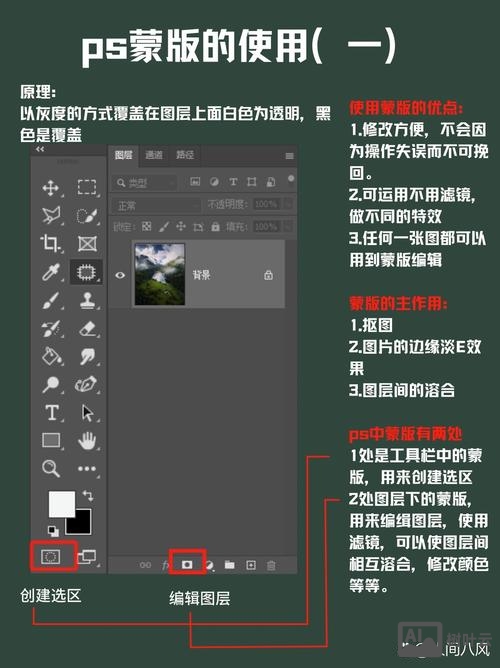Filter for smart object layers
The height and width of the screenshot is (668, 500).
click(x=270, y=182)
